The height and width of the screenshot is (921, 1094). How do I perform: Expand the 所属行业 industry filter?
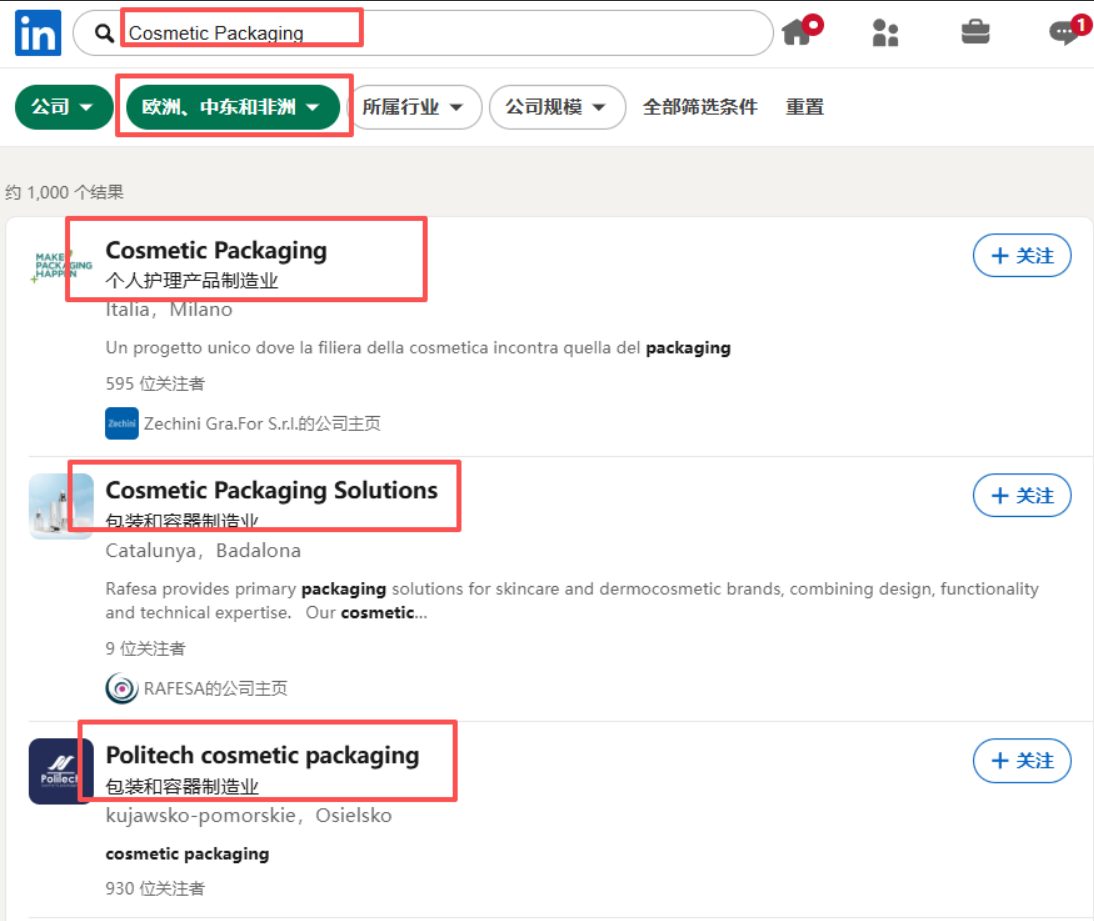414,107
